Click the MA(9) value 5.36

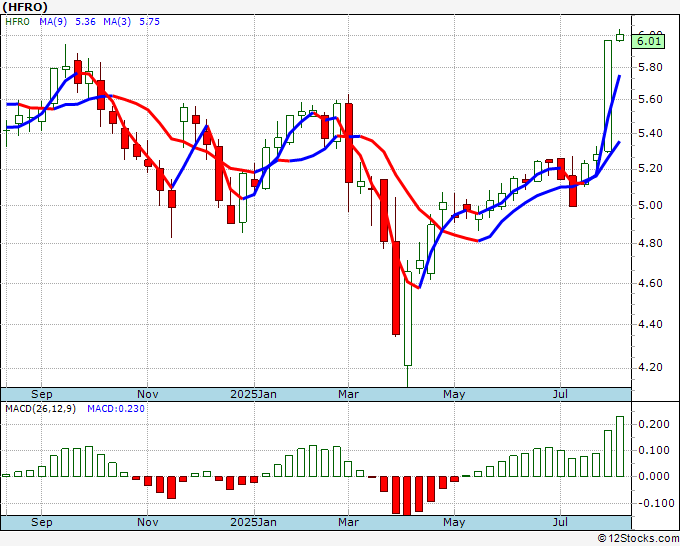point(85,22)
